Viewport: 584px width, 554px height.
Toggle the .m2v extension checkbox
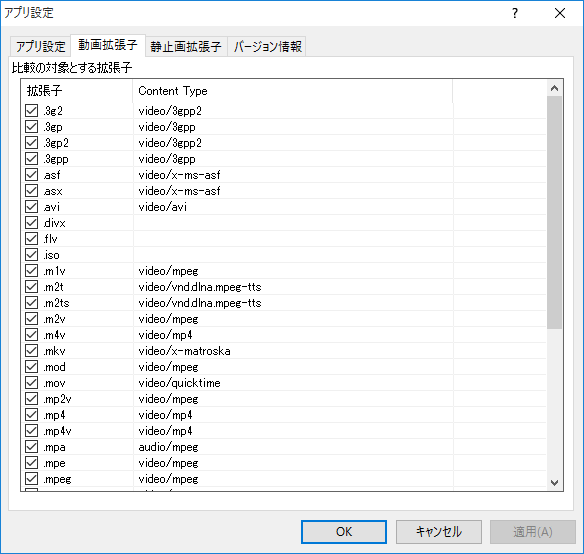pos(32,319)
